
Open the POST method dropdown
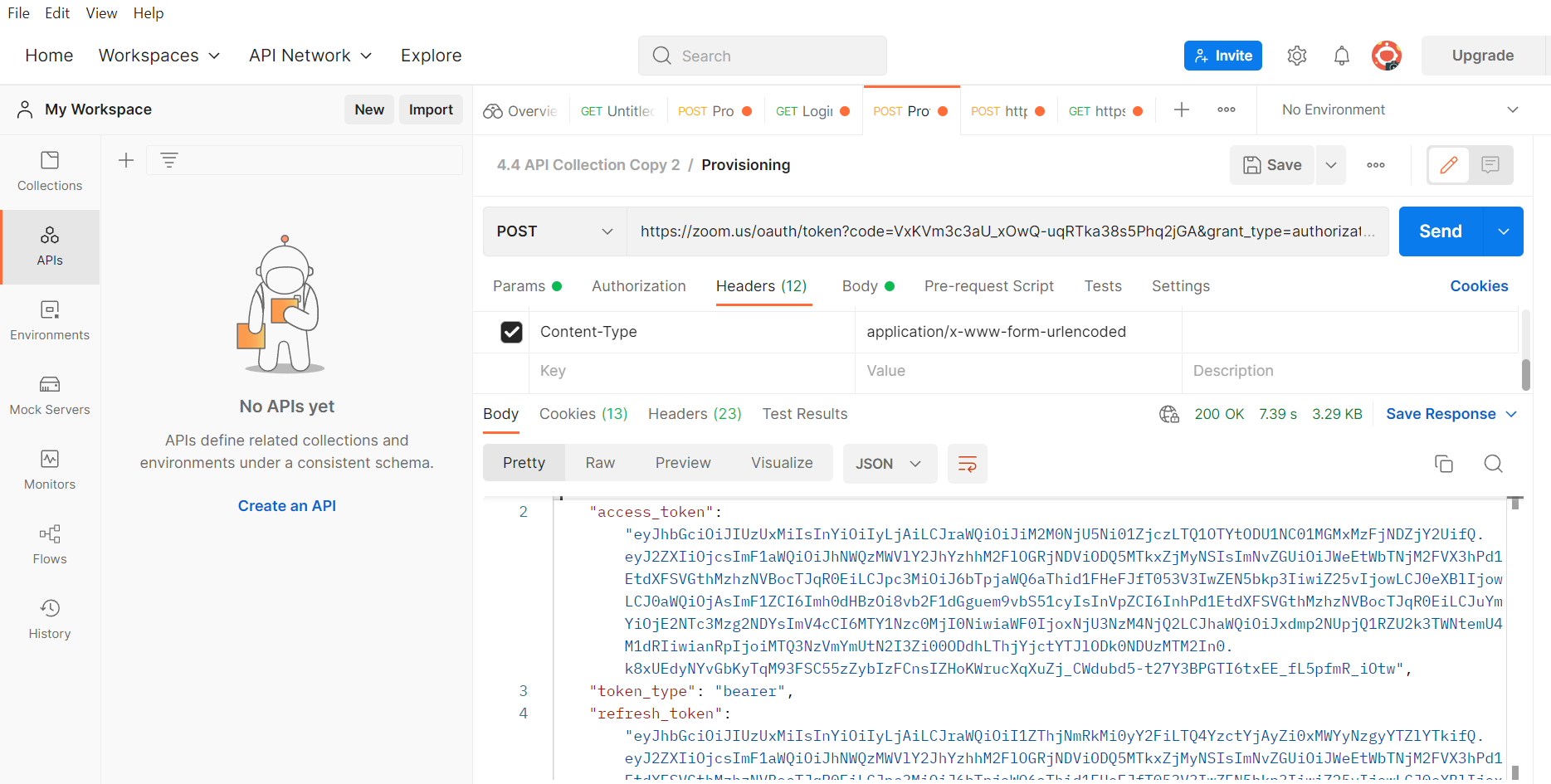(554, 231)
